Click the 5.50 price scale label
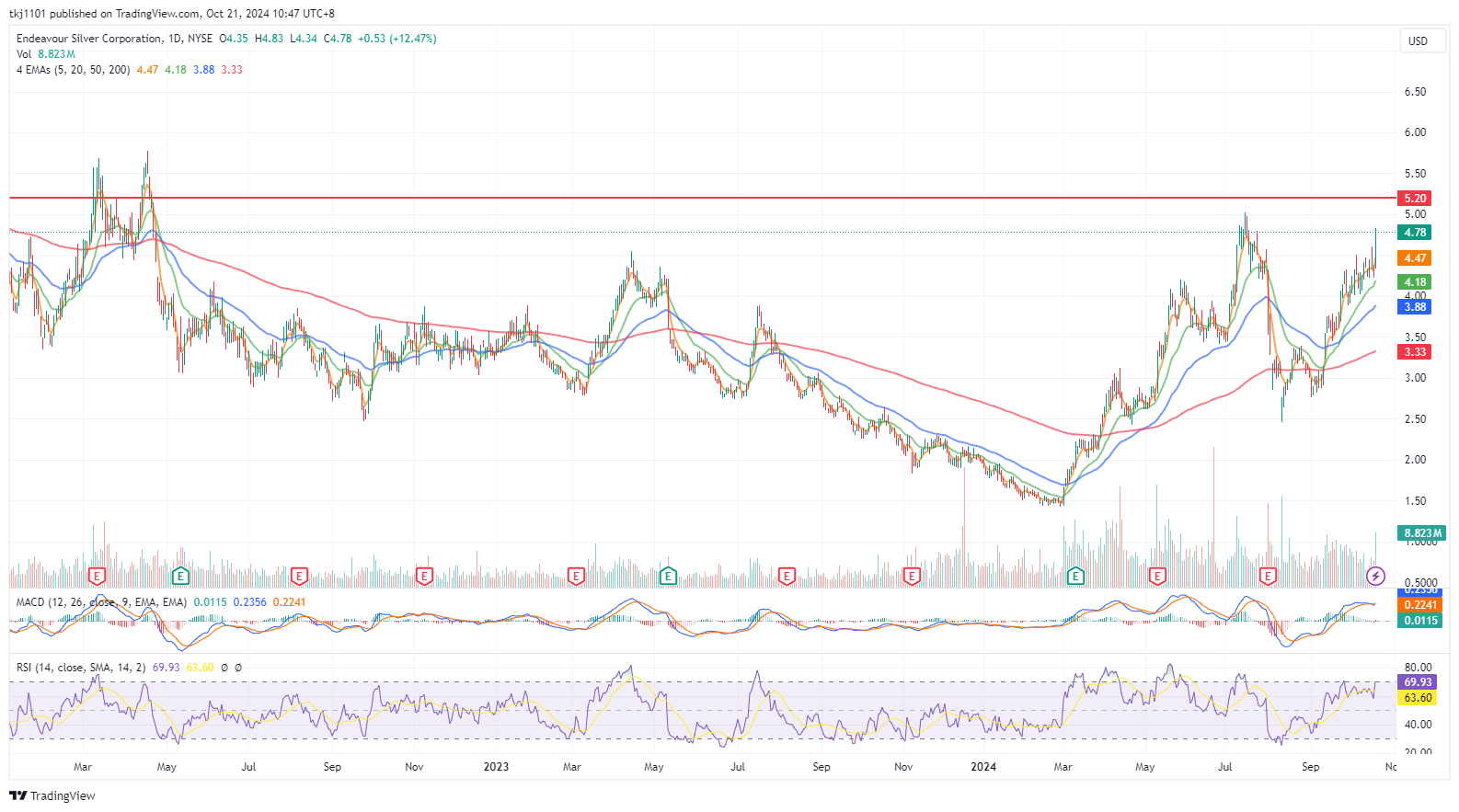 (x=1415, y=174)
